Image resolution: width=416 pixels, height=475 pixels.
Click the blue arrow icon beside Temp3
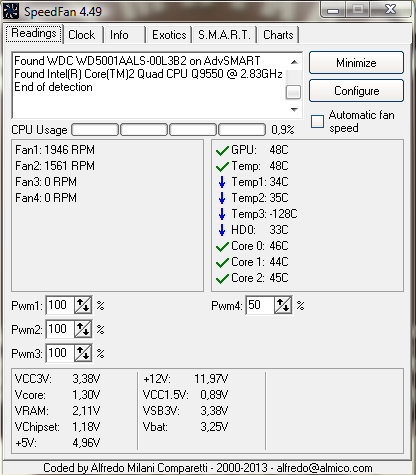(222, 214)
